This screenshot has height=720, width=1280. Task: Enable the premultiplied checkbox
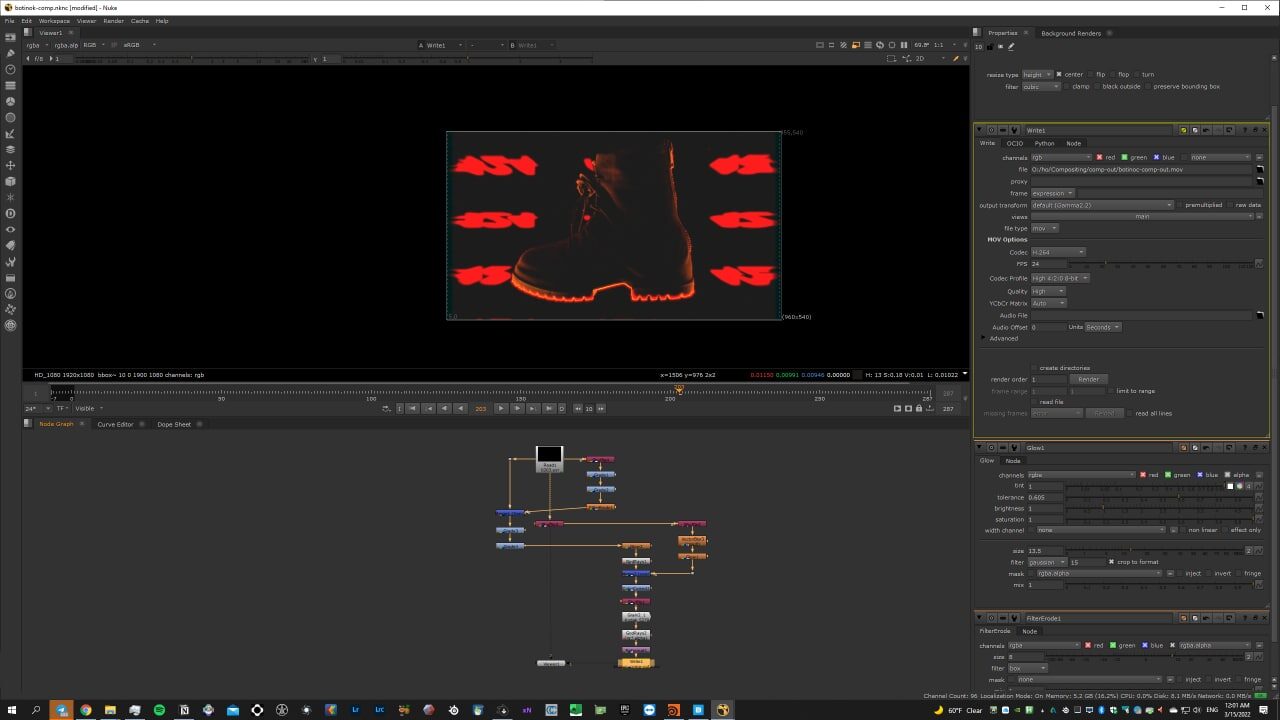(x=1181, y=204)
